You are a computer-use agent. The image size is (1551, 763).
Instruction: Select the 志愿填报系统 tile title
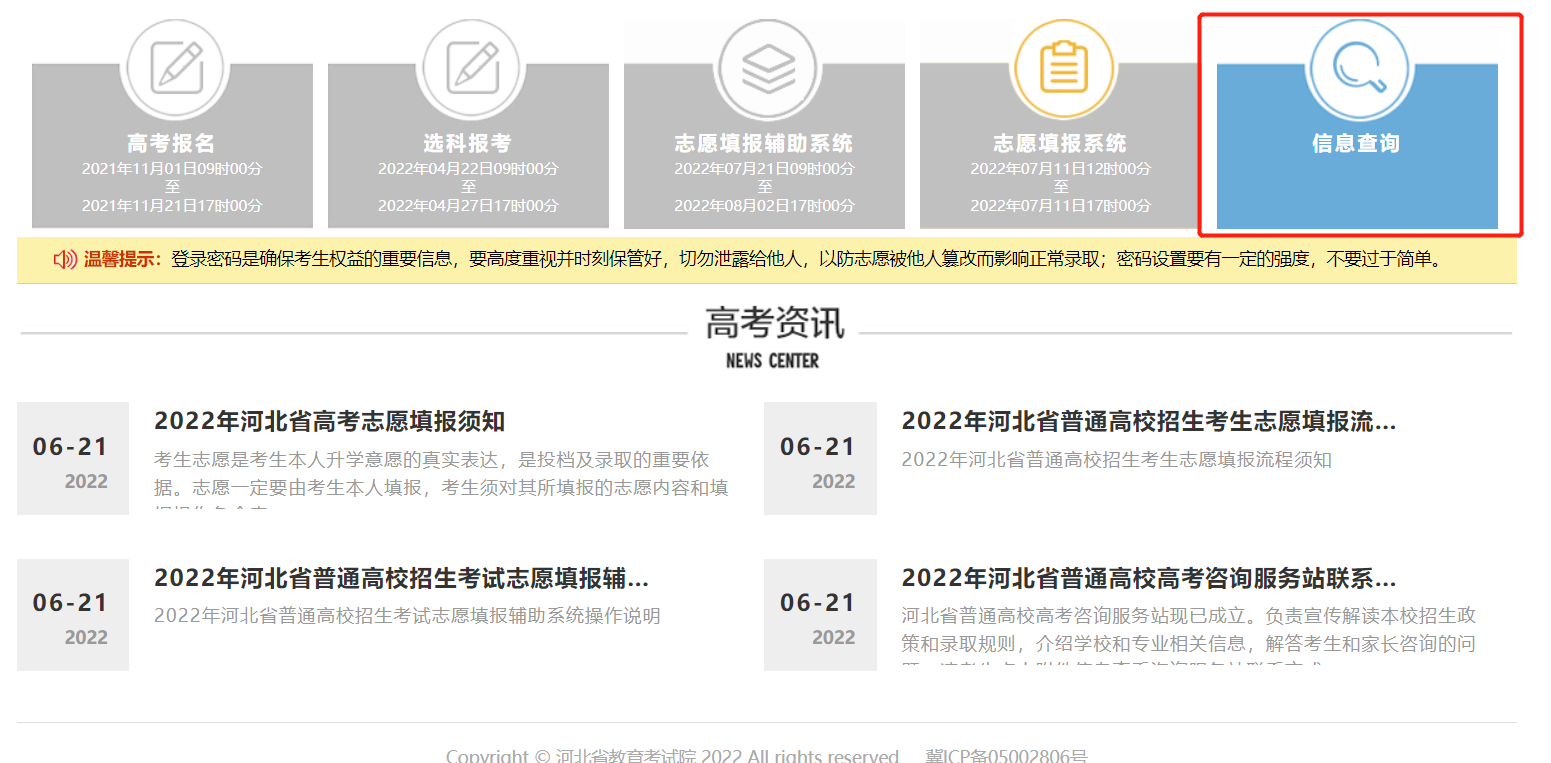pyautogui.click(x=1059, y=143)
